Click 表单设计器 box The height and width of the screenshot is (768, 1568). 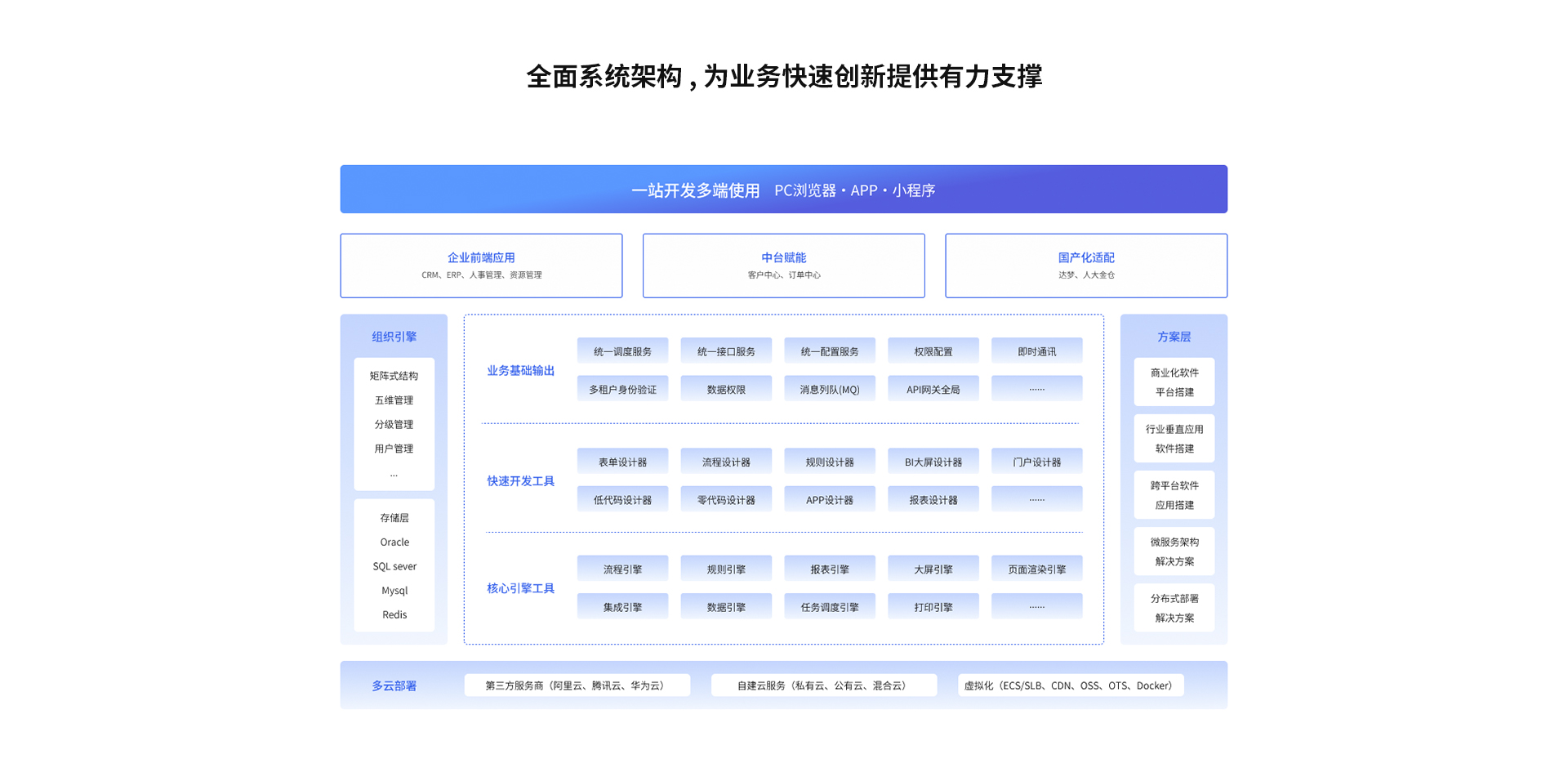tap(622, 462)
